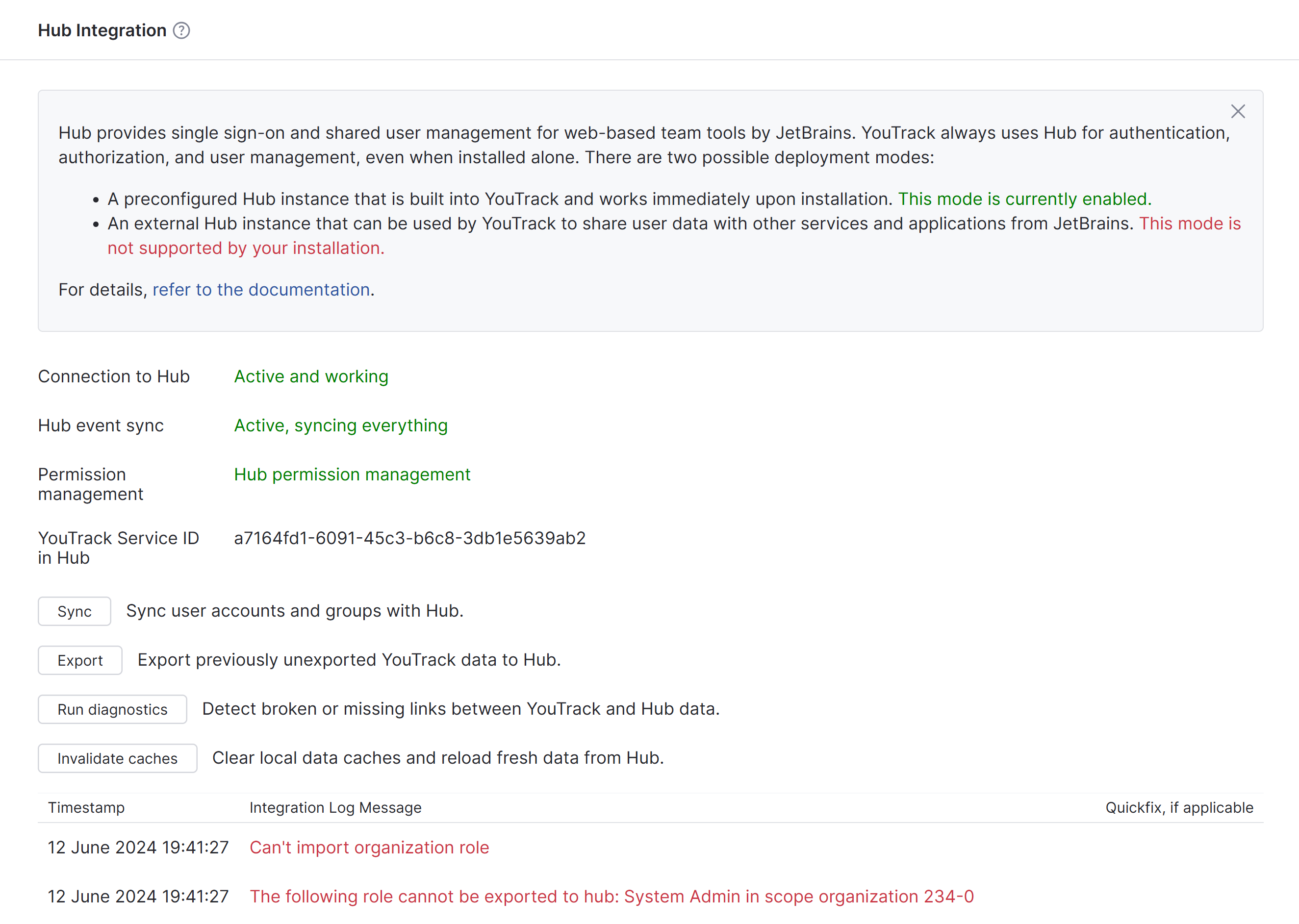Viewport: 1299px width, 924px height.
Task: Click the Timestamp column header
Action: tap(86, 807)
